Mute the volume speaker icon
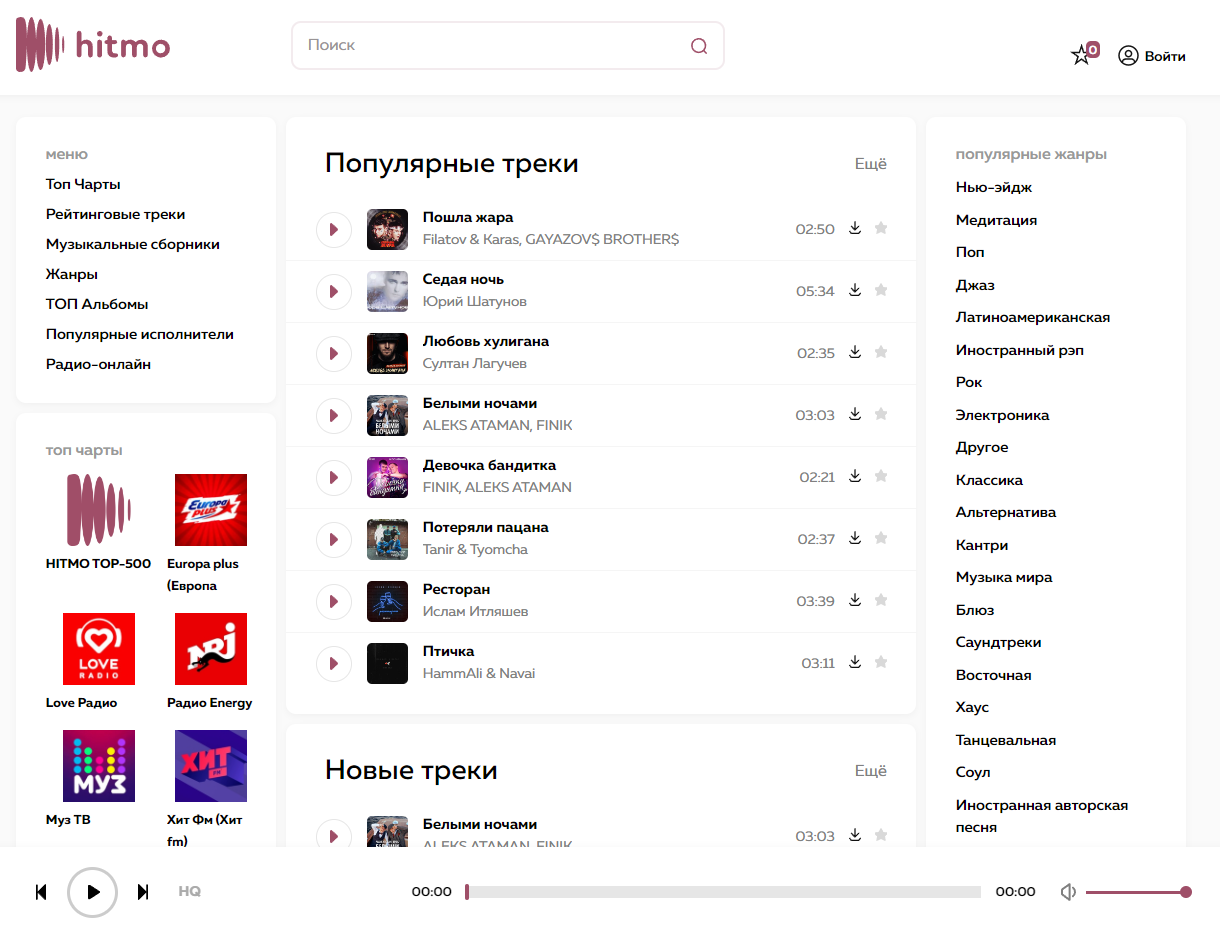1220x933 pixels. (1068, 892)
